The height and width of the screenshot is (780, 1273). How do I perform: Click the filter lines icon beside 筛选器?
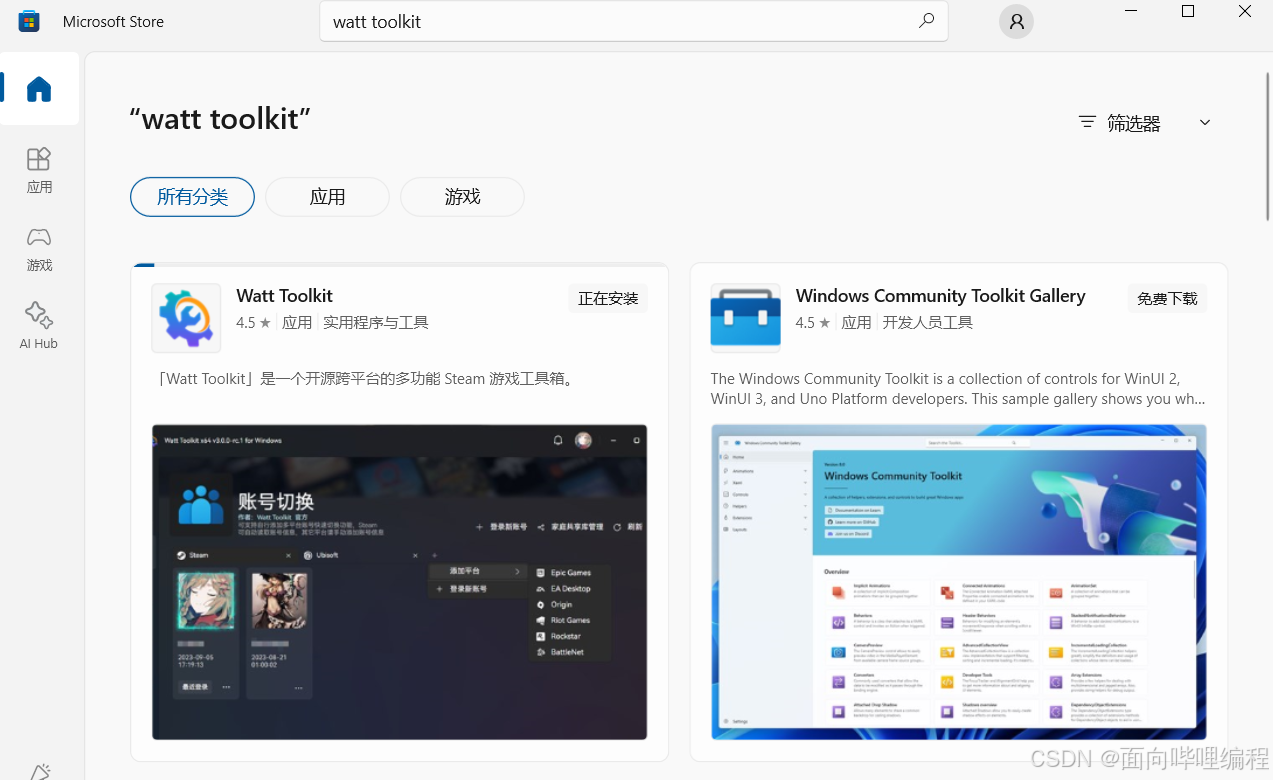pyautogui.click(x=1087, y=122)
